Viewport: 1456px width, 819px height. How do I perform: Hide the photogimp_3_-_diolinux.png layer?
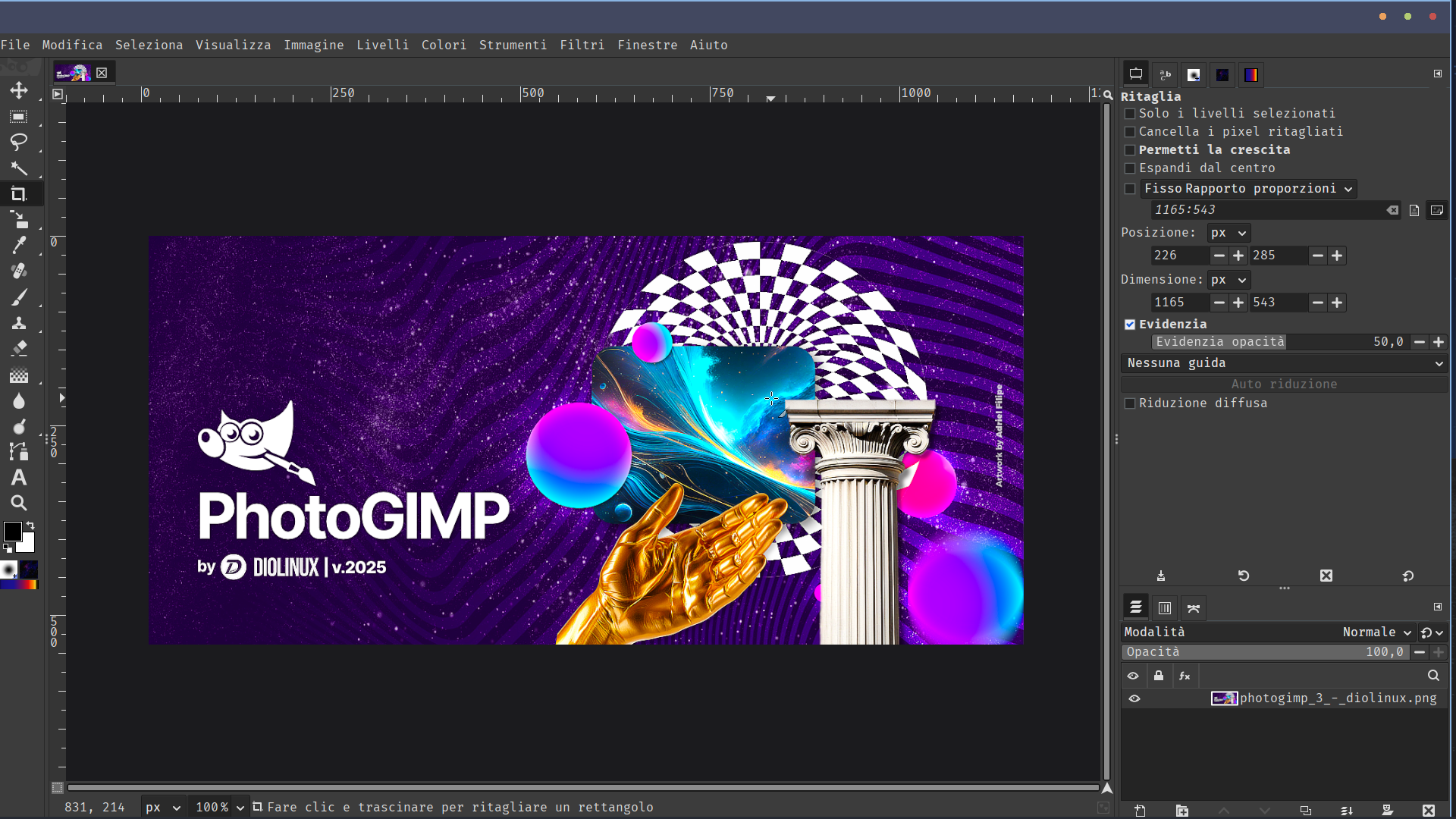(x=1134, y=698)
